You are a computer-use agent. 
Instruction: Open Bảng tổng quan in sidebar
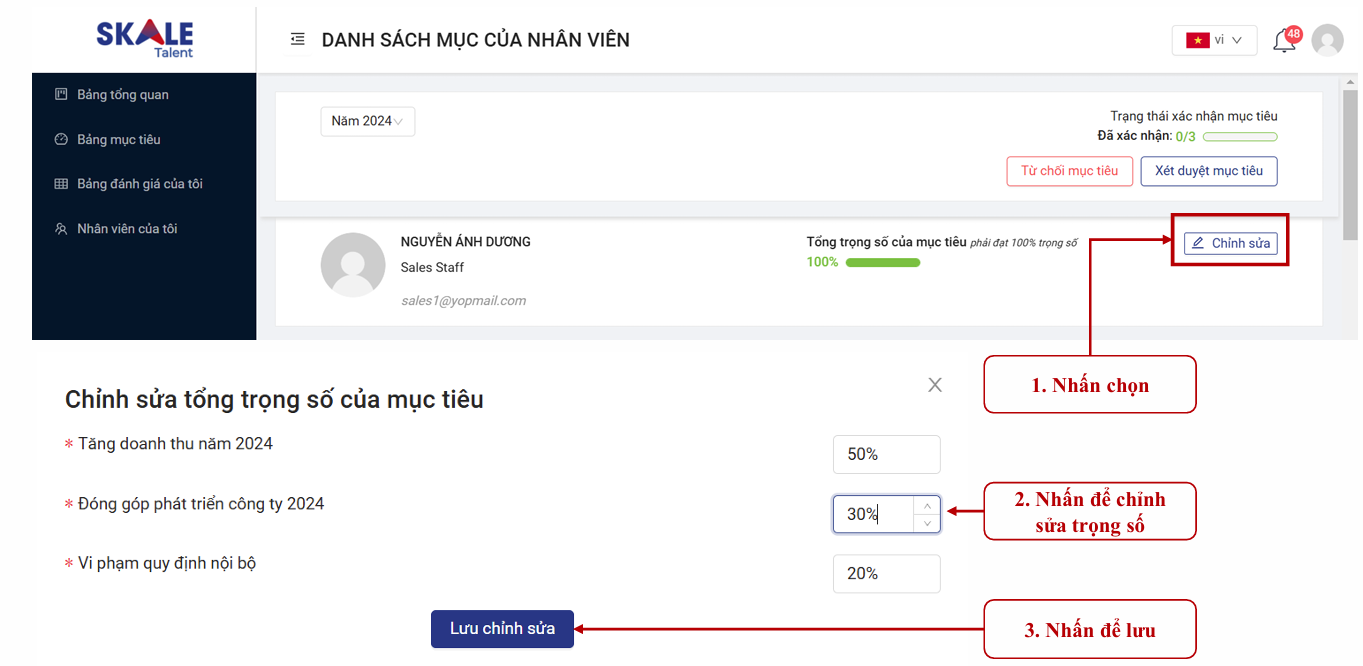point(122,95)
